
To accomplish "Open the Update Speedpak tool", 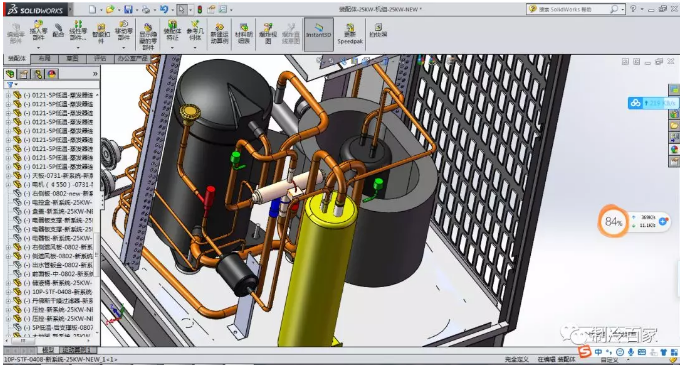I will (x=350, y=34).
